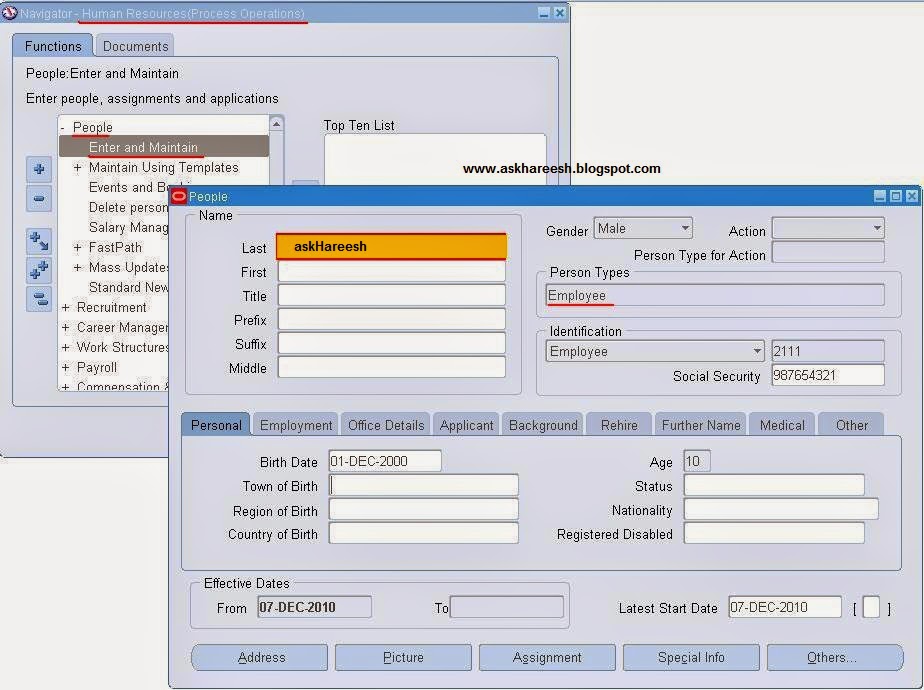The width and height of the screenshot is (924, 690).
Task: Click the expand all nodes icon in Navigator
Action: click(39, 270)
